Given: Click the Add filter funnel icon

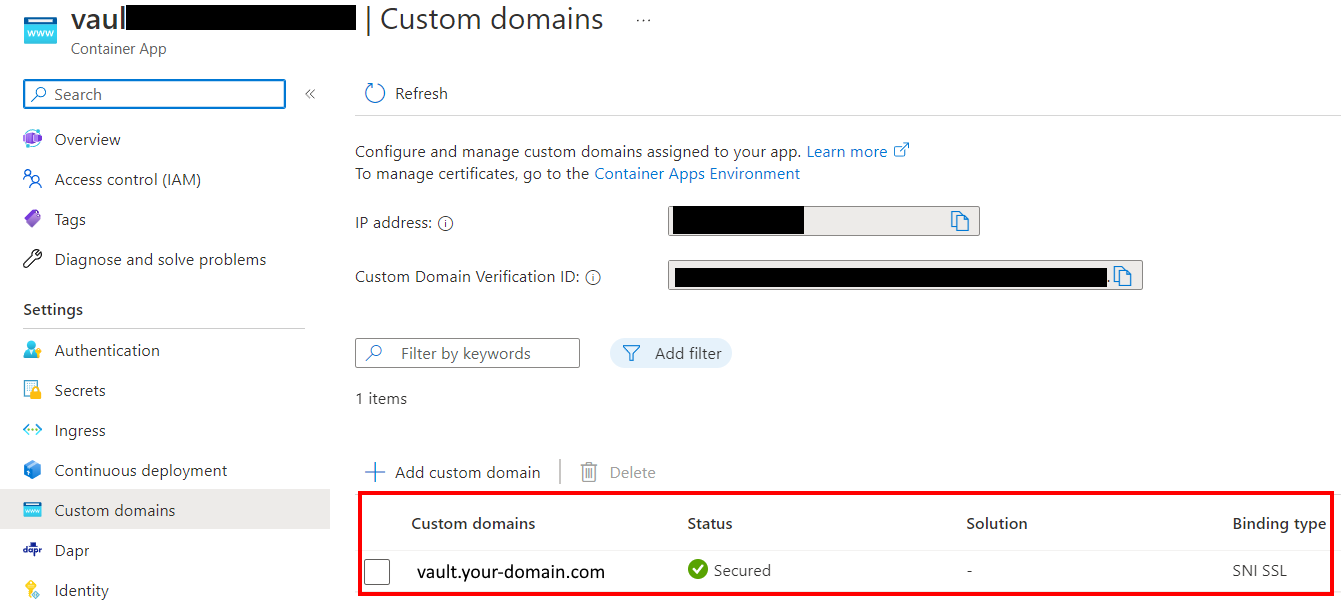Looking at the screenshot, I should coord(631,353).
